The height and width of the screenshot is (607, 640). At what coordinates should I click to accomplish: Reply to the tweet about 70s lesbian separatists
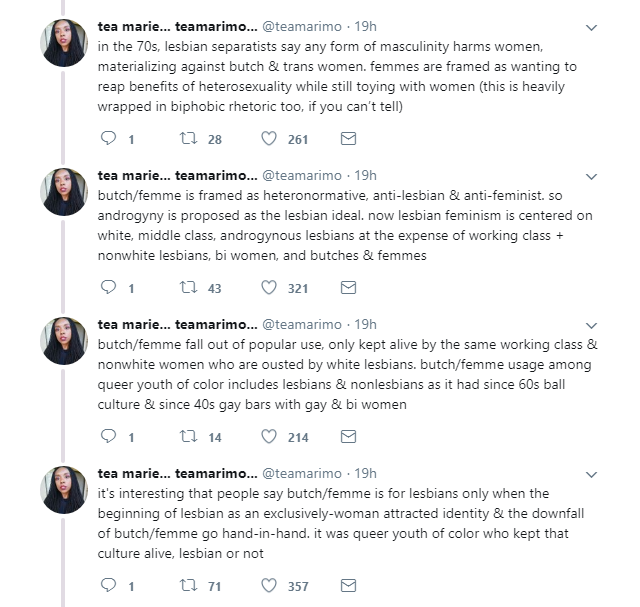point(109,139)
